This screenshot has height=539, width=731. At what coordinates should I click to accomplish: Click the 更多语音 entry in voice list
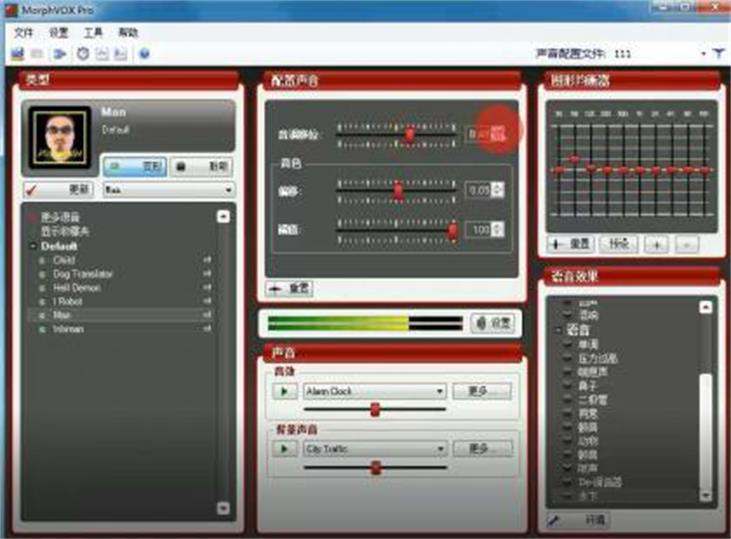pyautogui.click(x=61, y=217)
